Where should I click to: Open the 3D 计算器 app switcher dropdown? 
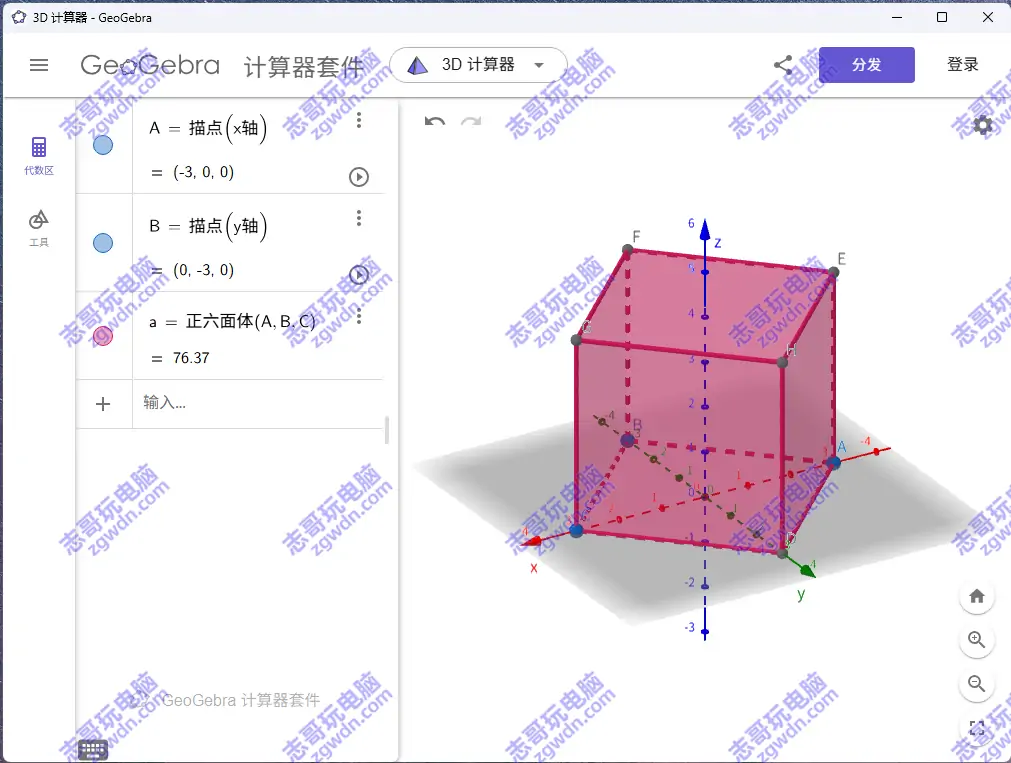(477, 63)
